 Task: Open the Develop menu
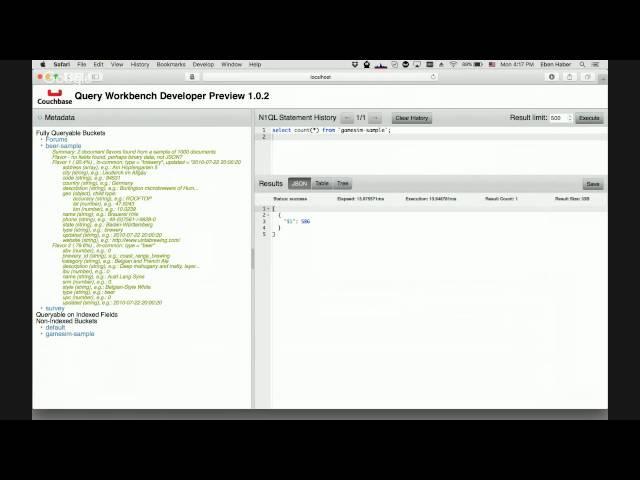pos(203,64)
